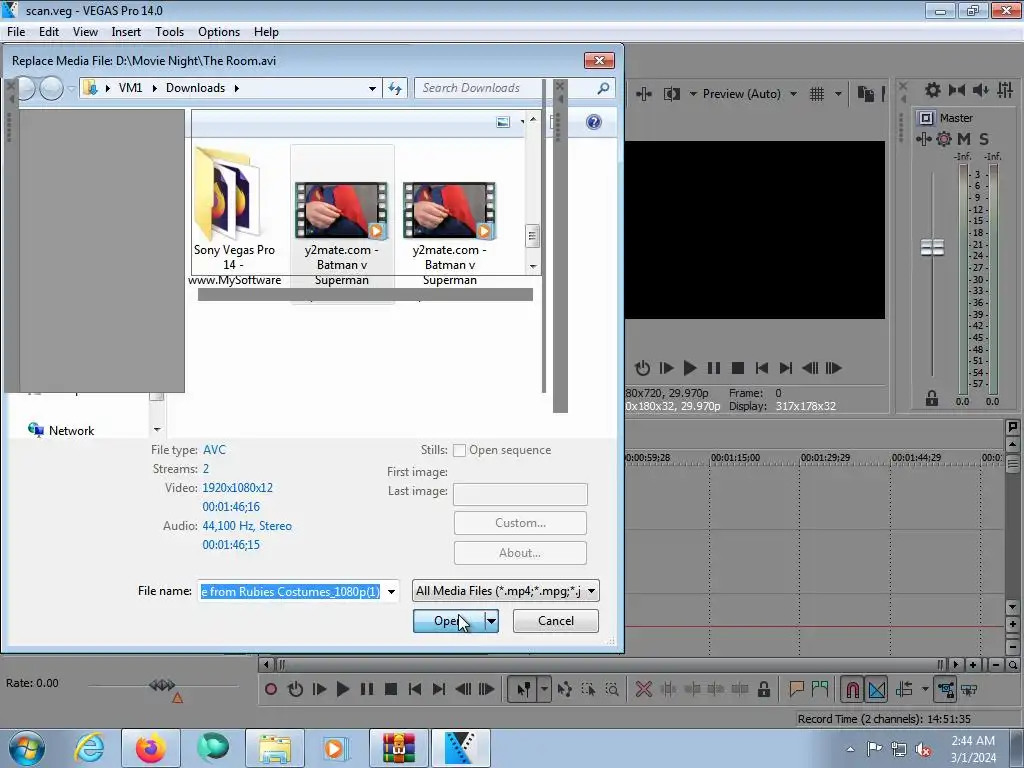1024x768 pixels.
Task: Enable the Open sequence checkbox
Action: tap(459, 451)
